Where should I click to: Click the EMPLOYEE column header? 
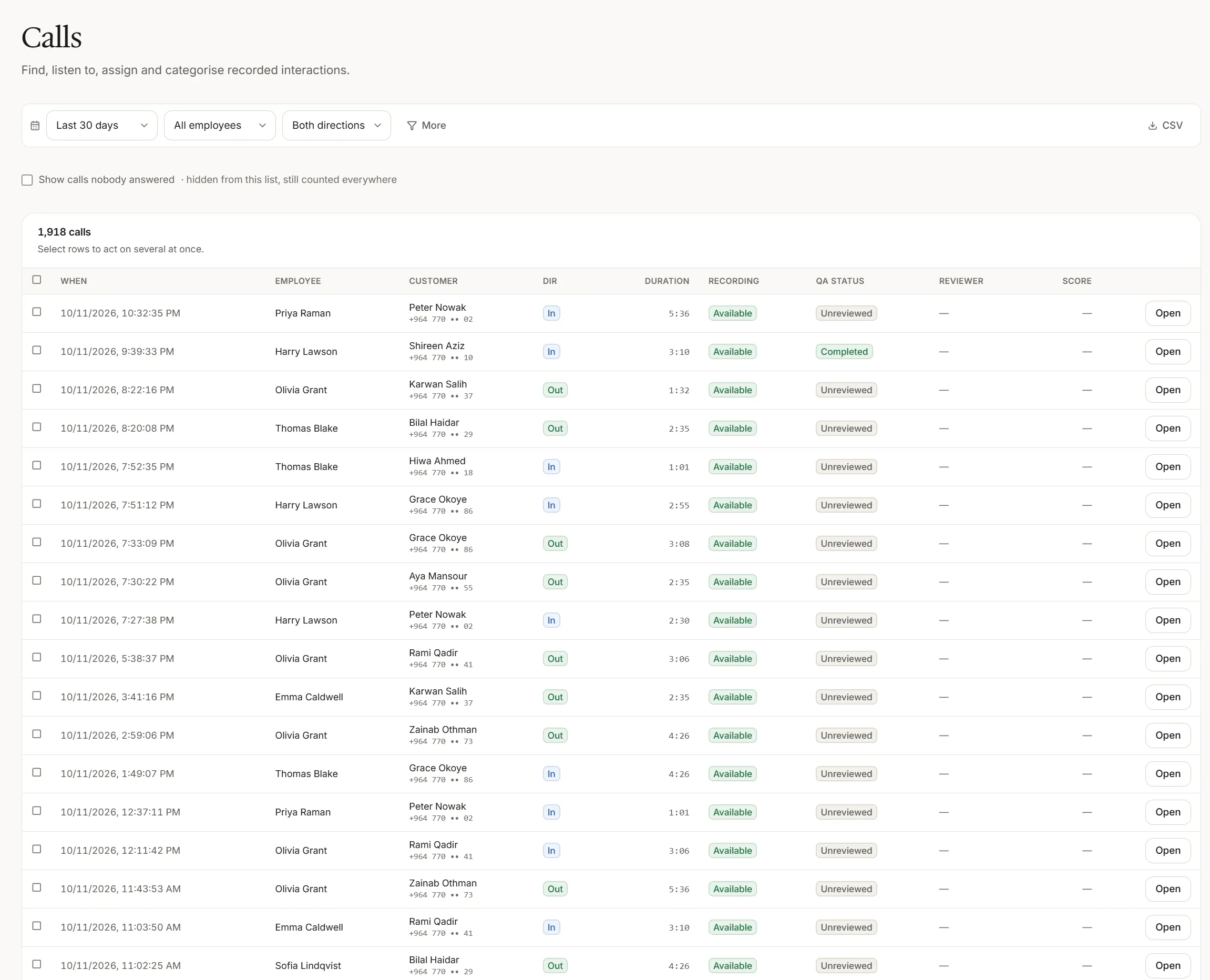(x=298, y=281)
